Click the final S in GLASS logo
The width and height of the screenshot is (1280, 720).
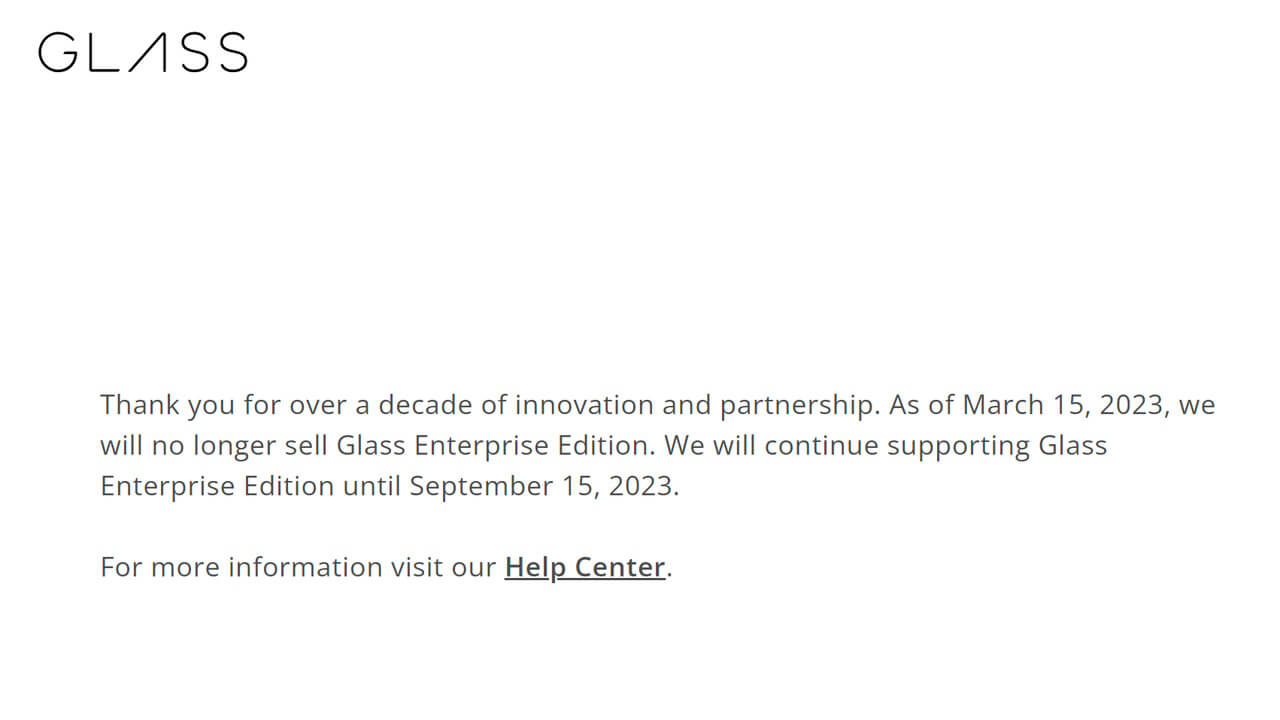click(x=235, y=55)
